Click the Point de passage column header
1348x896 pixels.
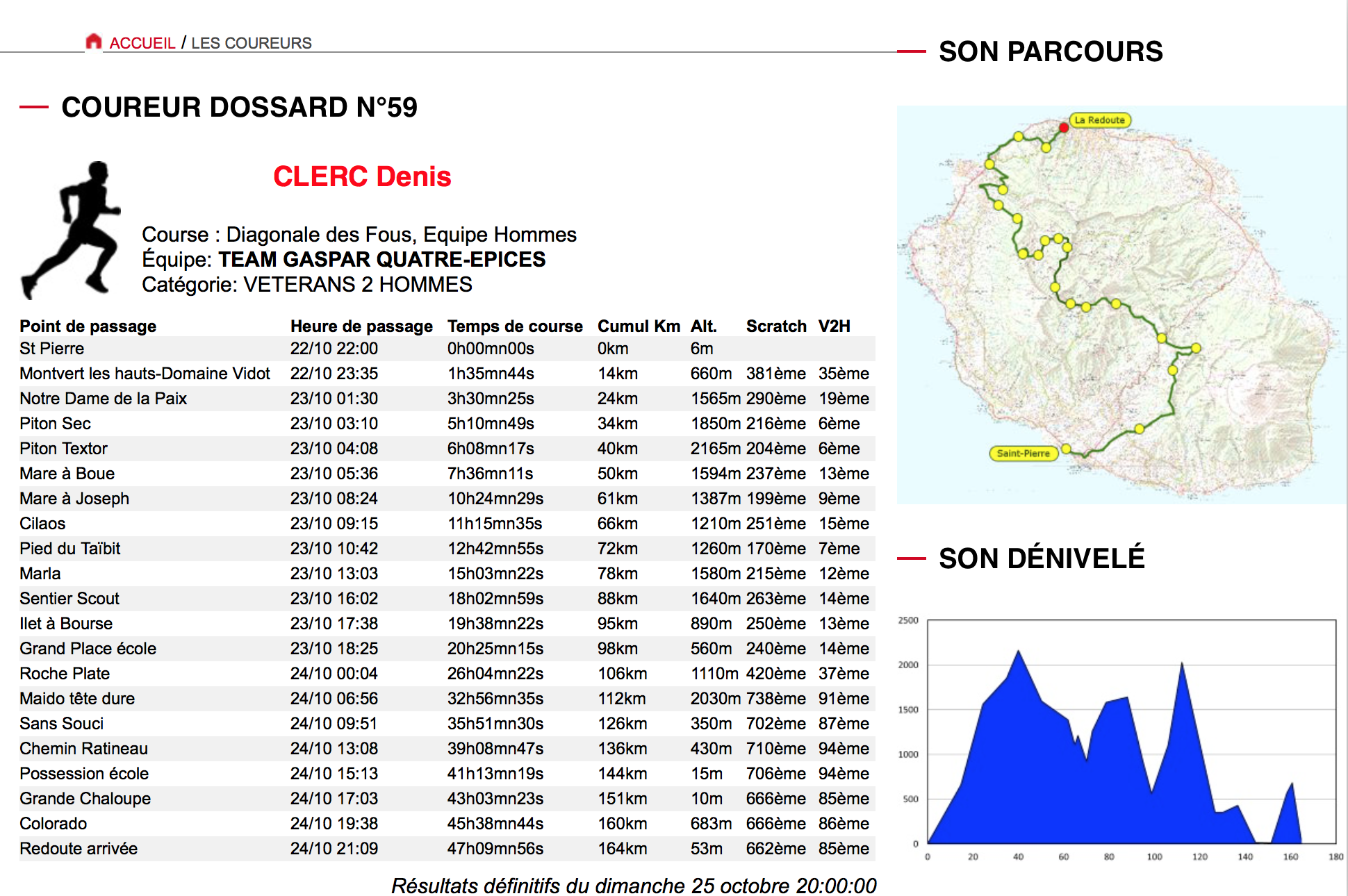point(88,326)
